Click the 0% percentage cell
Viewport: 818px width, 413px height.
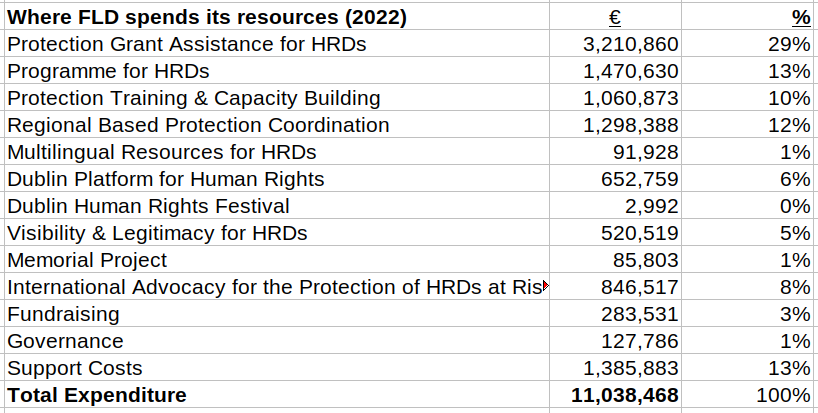tap(794, 206)
